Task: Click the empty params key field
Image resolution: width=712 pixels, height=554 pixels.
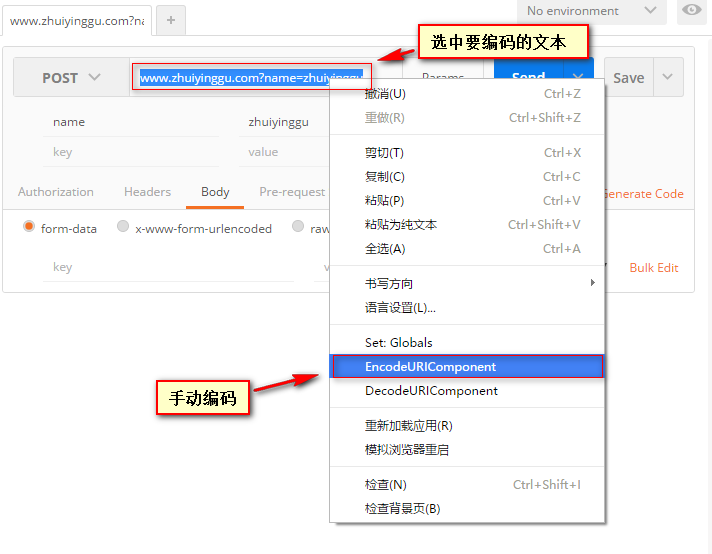Action: (x=131, y=152)
